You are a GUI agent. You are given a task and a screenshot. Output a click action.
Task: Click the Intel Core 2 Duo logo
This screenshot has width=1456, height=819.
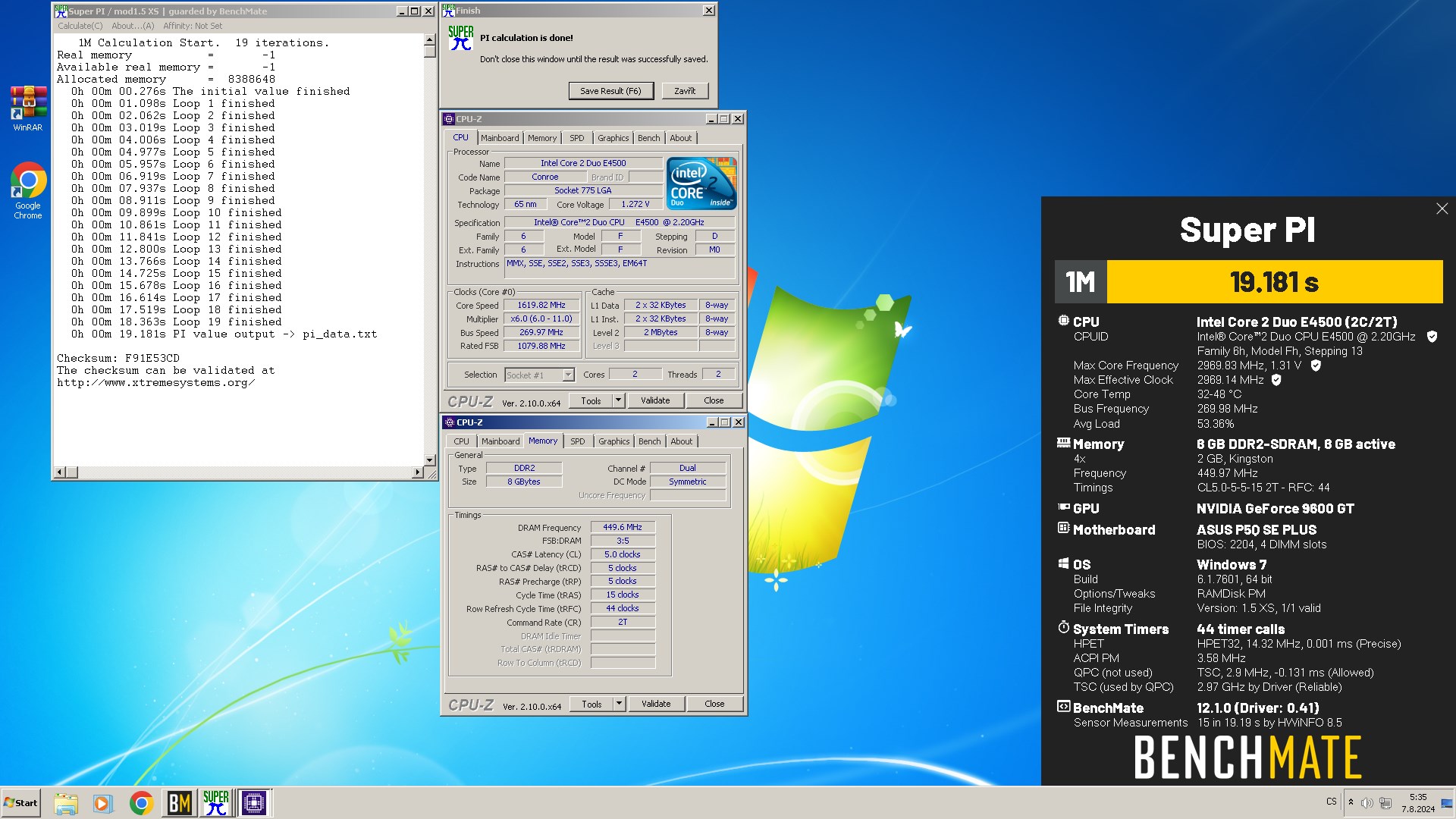click(x=701, y=184)
